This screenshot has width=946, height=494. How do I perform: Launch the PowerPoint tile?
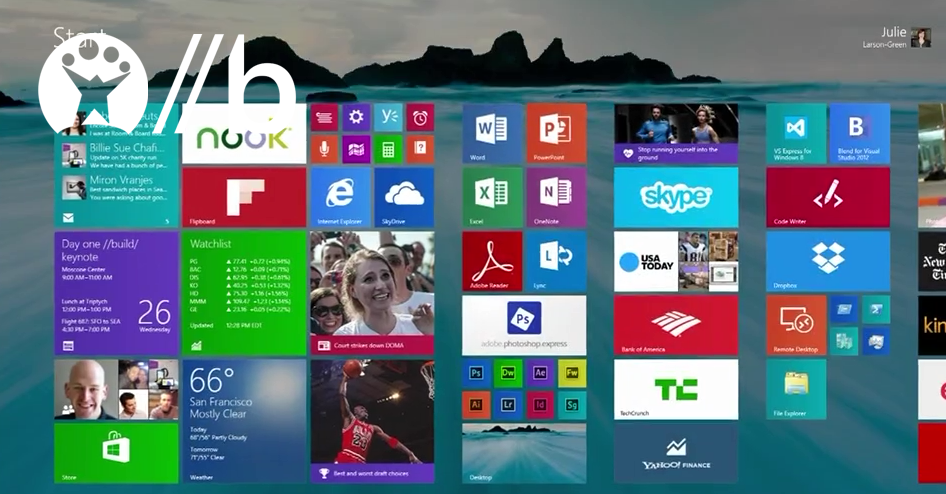(x=556, y=133)
